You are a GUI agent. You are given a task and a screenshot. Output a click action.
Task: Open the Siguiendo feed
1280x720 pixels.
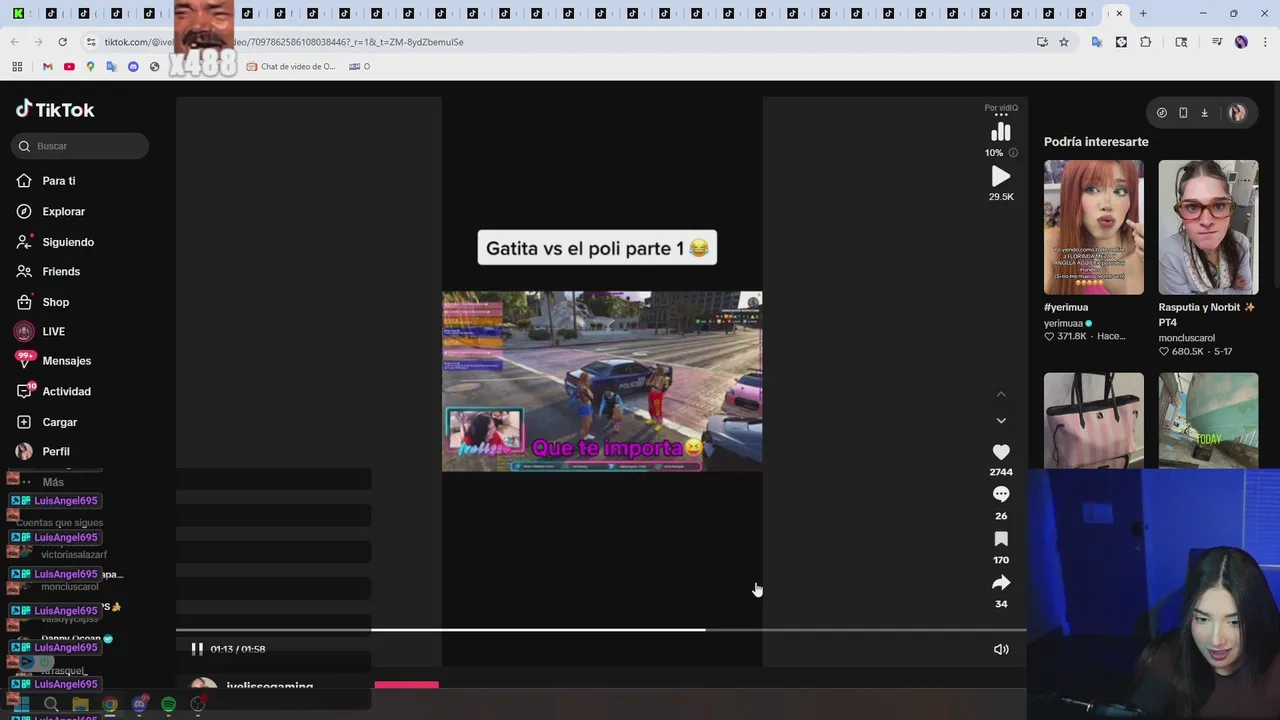click(x=55, y=242)
